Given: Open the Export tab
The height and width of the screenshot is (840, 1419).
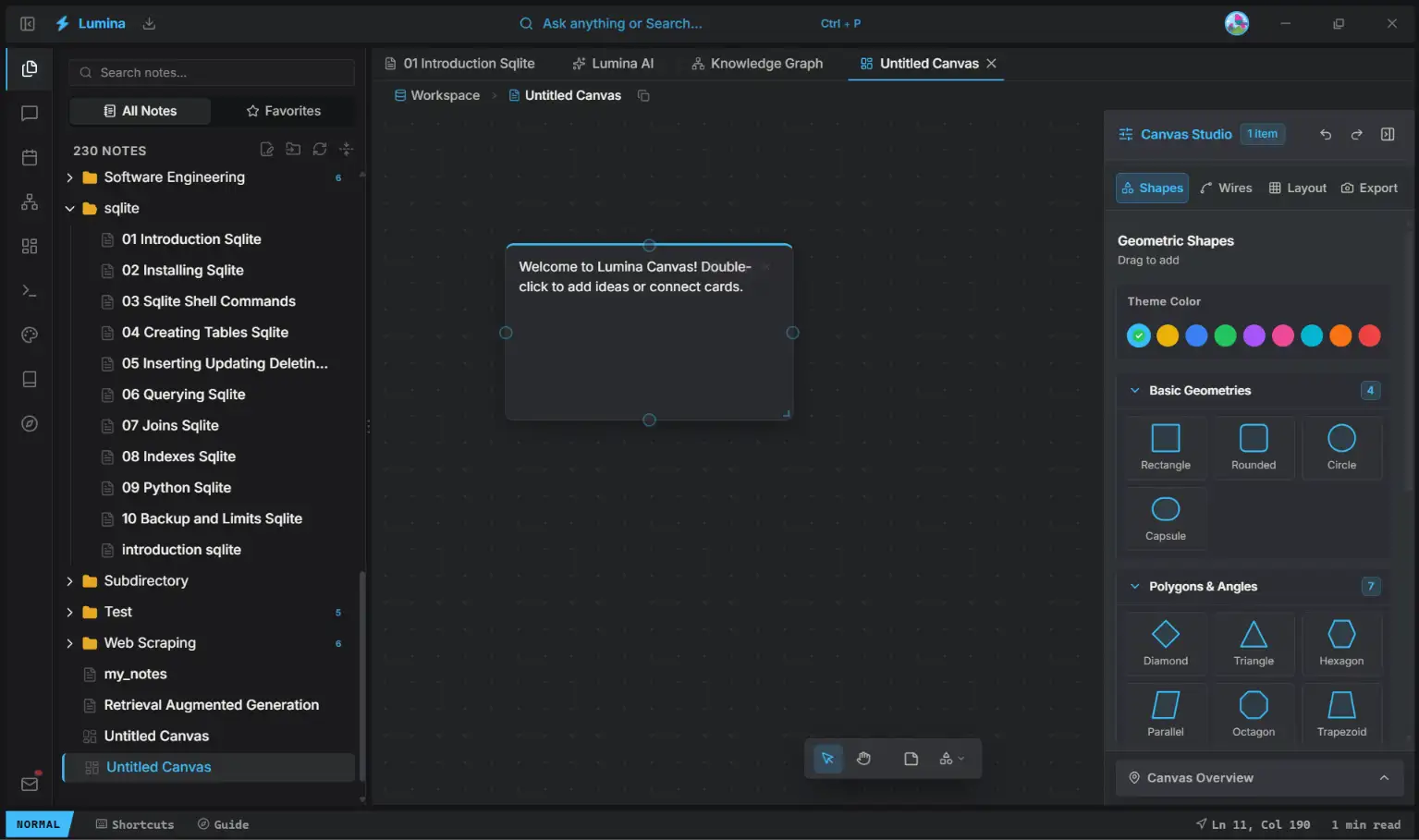Looking at the screenshot, I should (x=1369, y=188).
